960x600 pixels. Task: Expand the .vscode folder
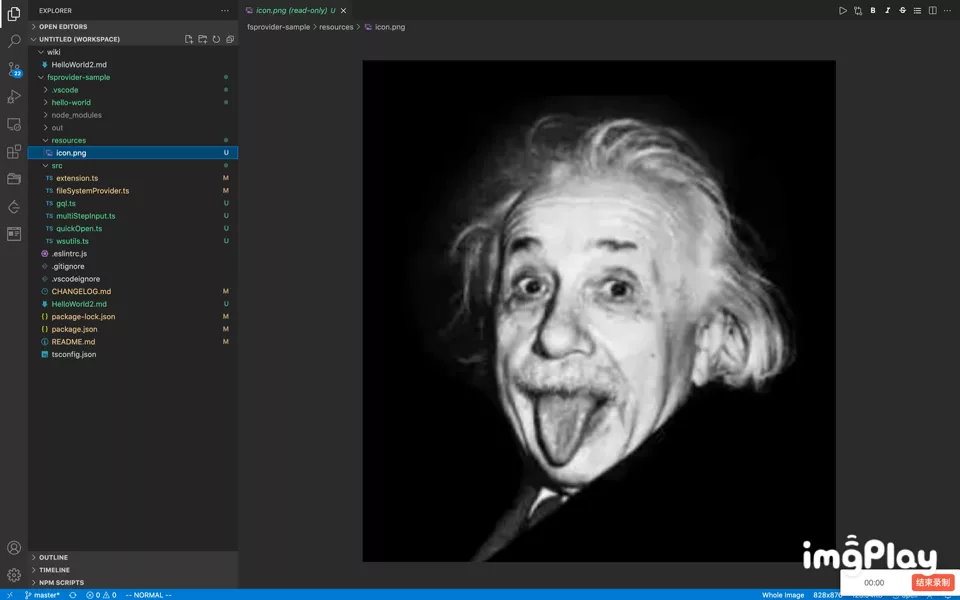[133, 90]
